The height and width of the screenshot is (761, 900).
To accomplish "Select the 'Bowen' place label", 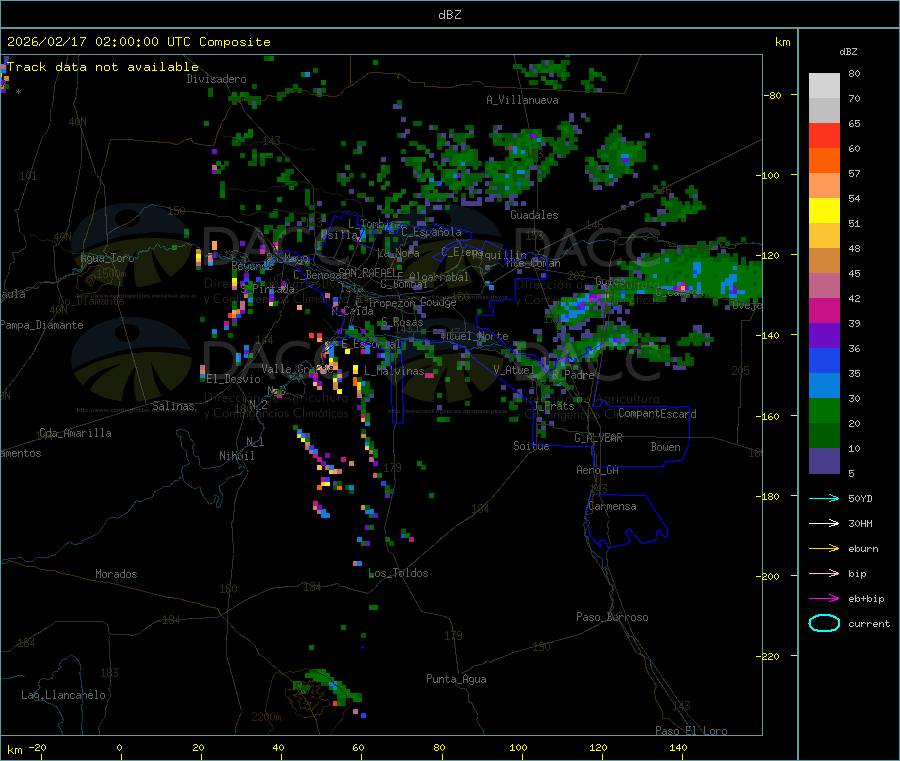I will coord(666,447).
